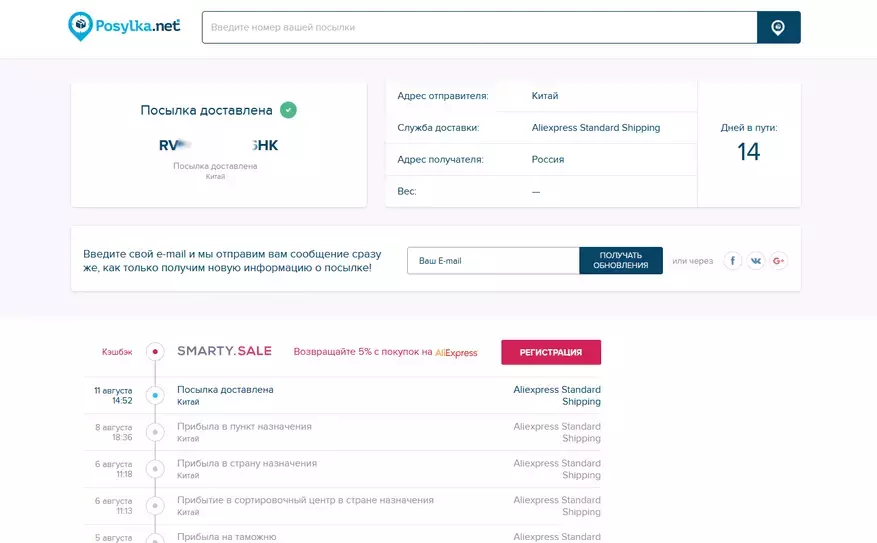Click the AliExpress logo in banner

pyautogui.click(x=456, y=353)
